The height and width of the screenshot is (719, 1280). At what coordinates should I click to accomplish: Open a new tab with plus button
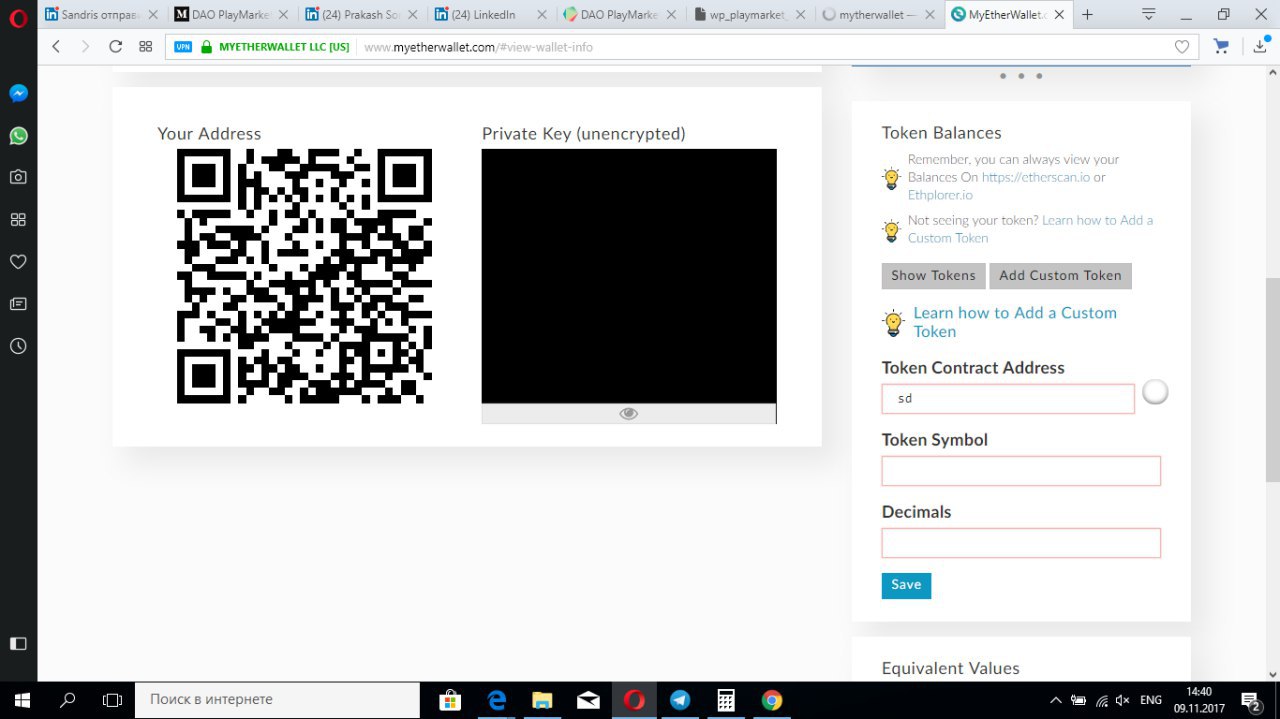1087,14
